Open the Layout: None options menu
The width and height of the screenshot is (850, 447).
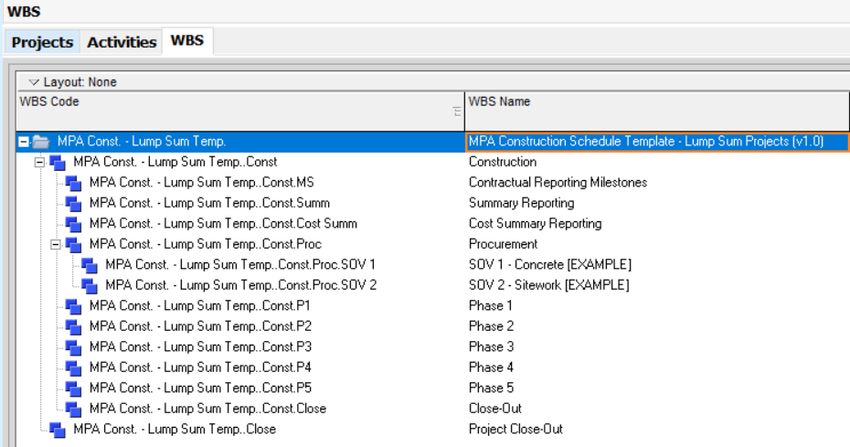(x=34, y=82)
